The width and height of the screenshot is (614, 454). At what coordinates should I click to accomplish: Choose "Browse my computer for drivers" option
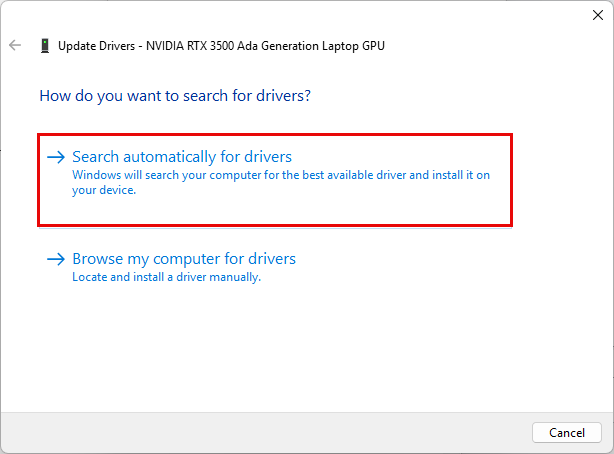(184, 259)
